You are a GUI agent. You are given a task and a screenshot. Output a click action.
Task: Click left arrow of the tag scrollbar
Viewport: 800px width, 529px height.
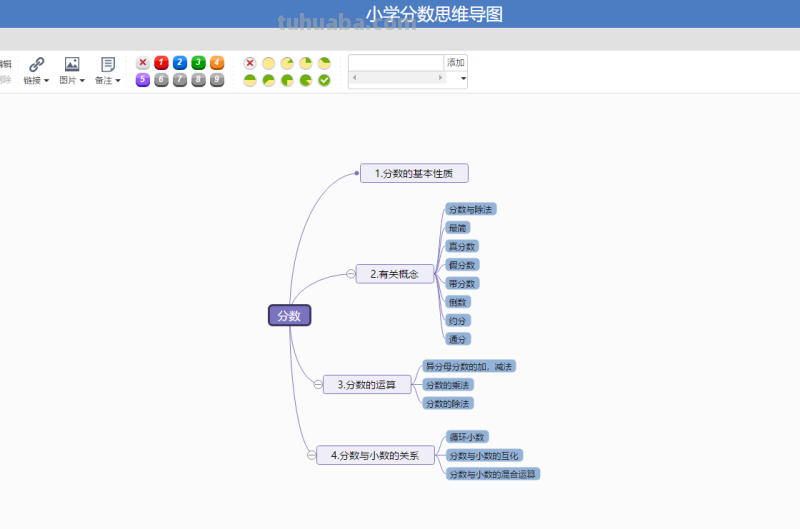point(355,78)
